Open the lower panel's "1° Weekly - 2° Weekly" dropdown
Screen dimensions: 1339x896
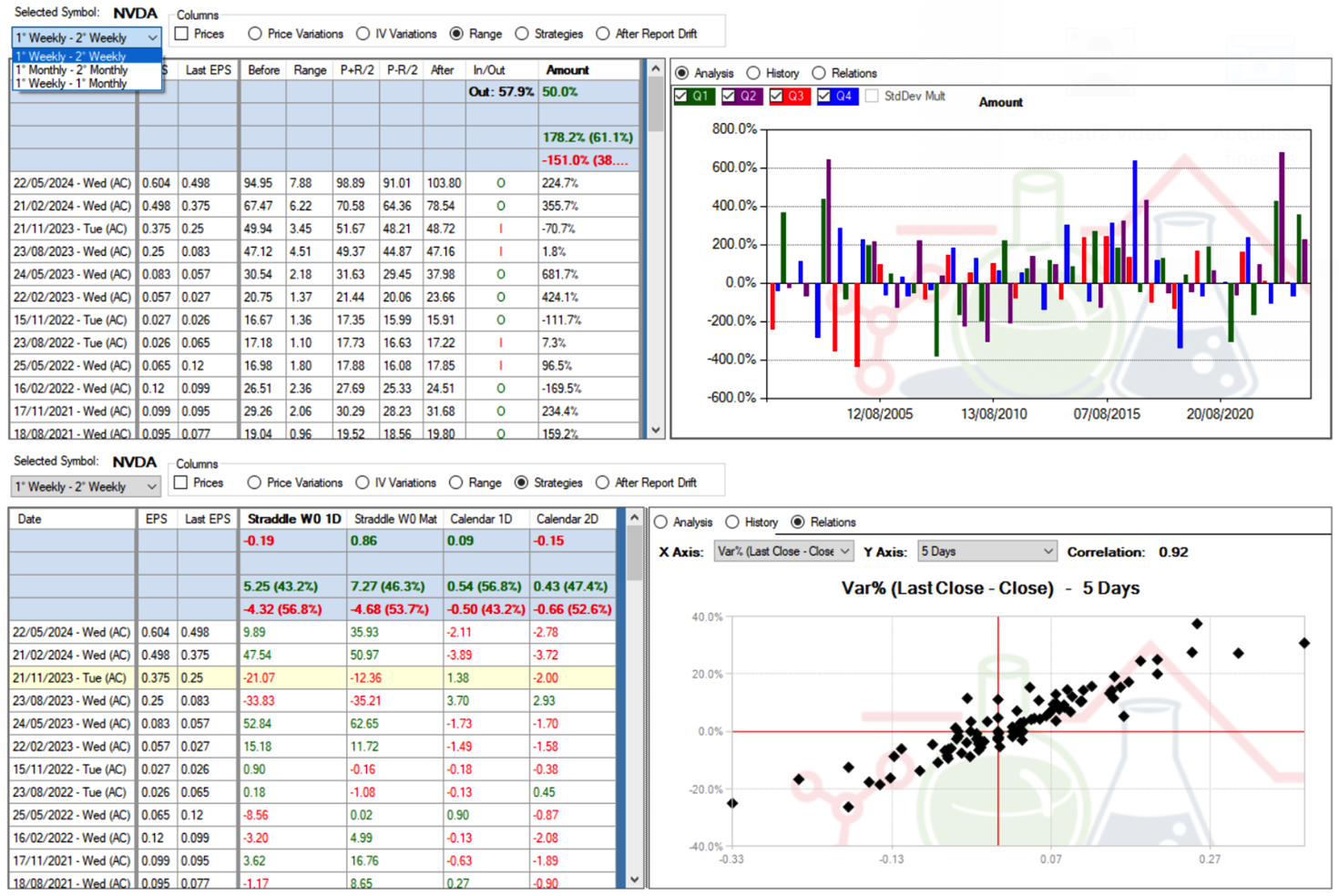tap(87, 486)
